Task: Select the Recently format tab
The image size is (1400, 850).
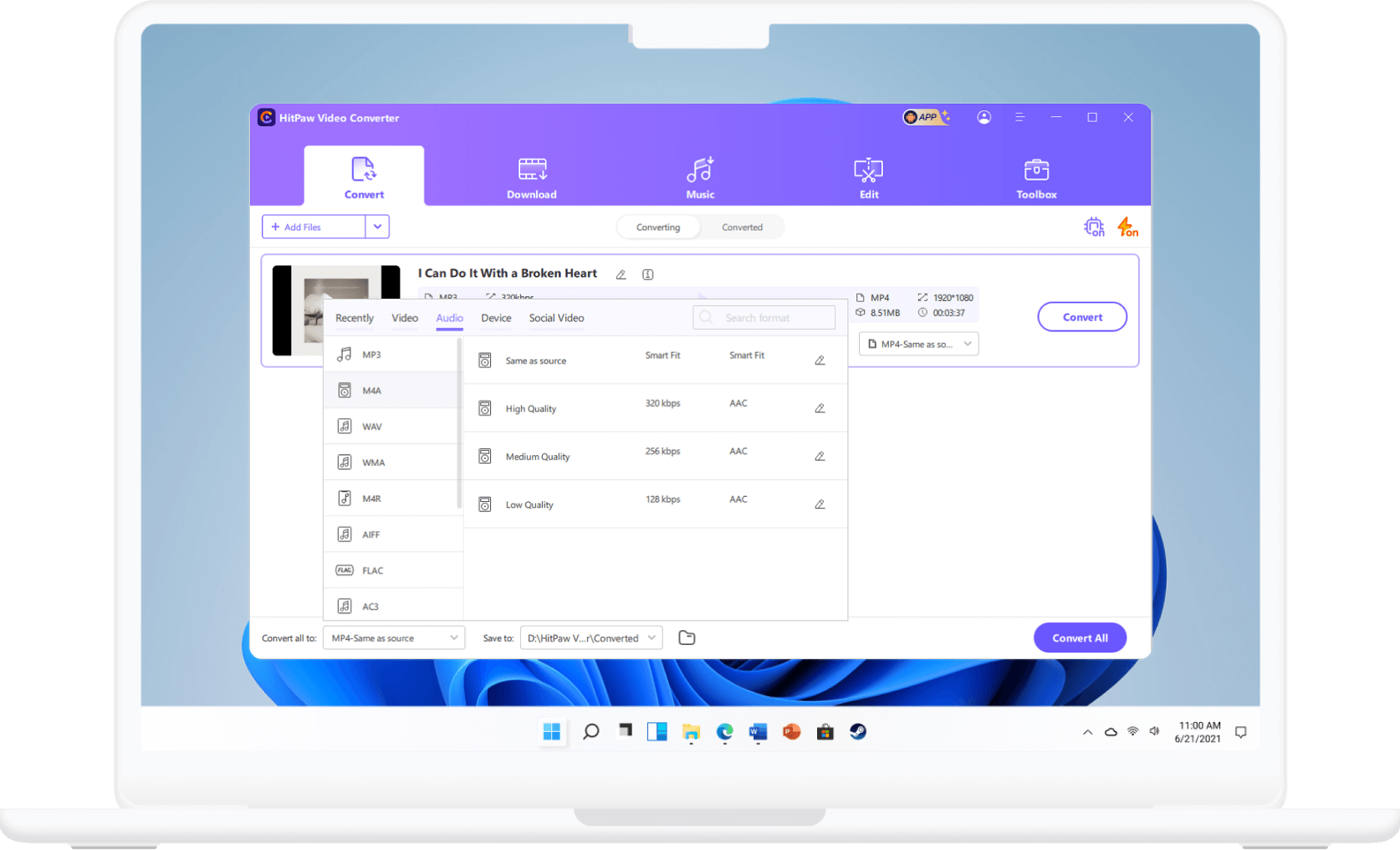Action: pos(355,318)
